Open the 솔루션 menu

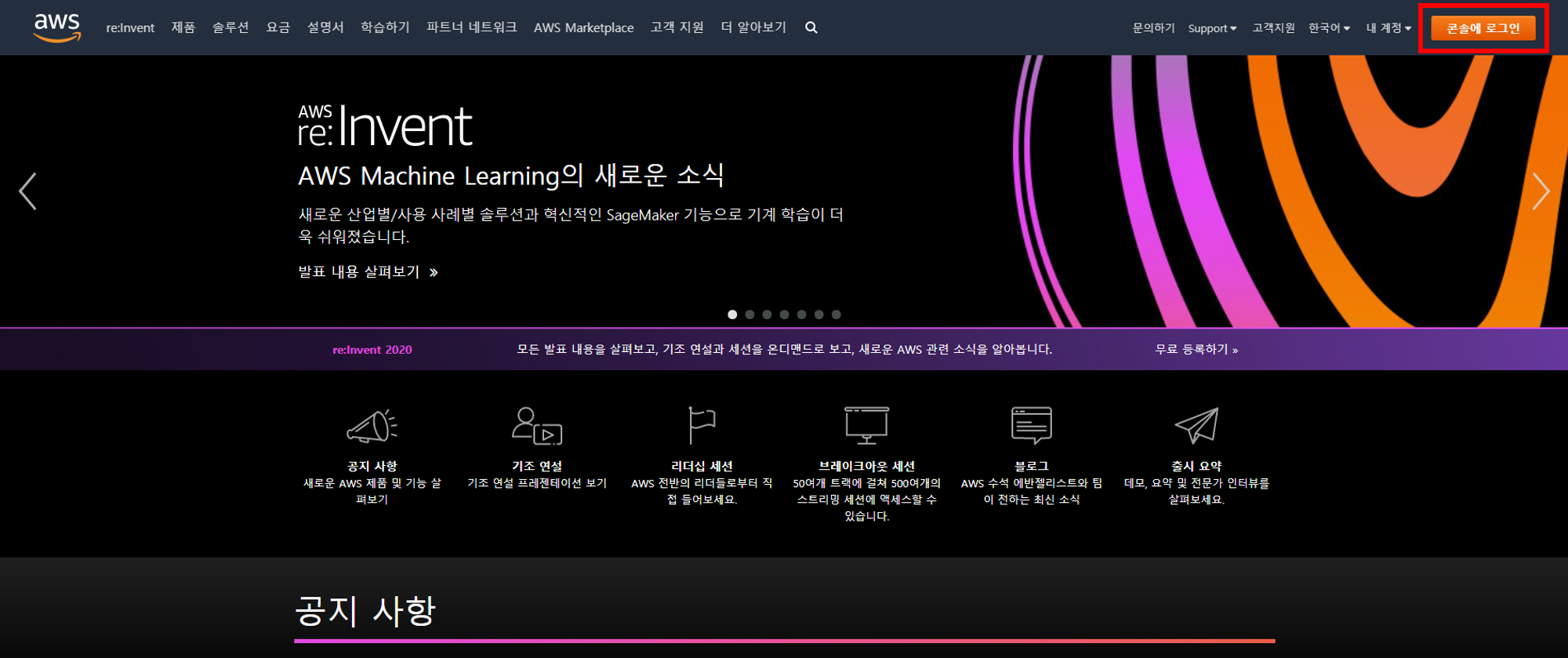click(230, 27)
